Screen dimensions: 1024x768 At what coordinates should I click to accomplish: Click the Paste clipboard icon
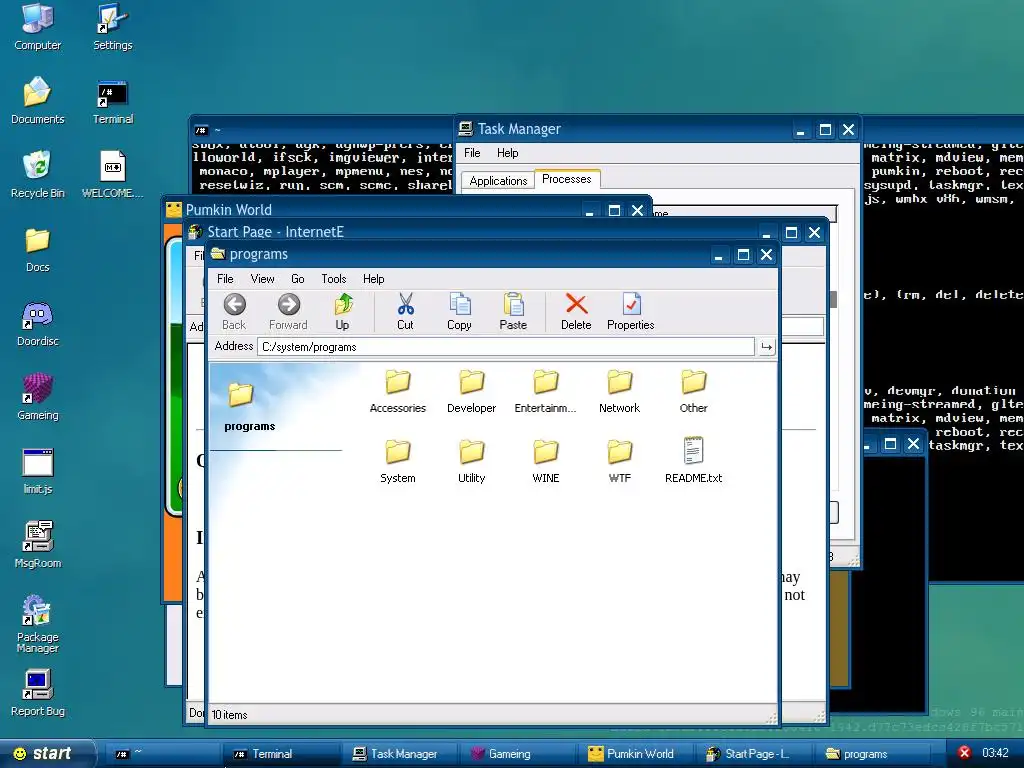513,312
